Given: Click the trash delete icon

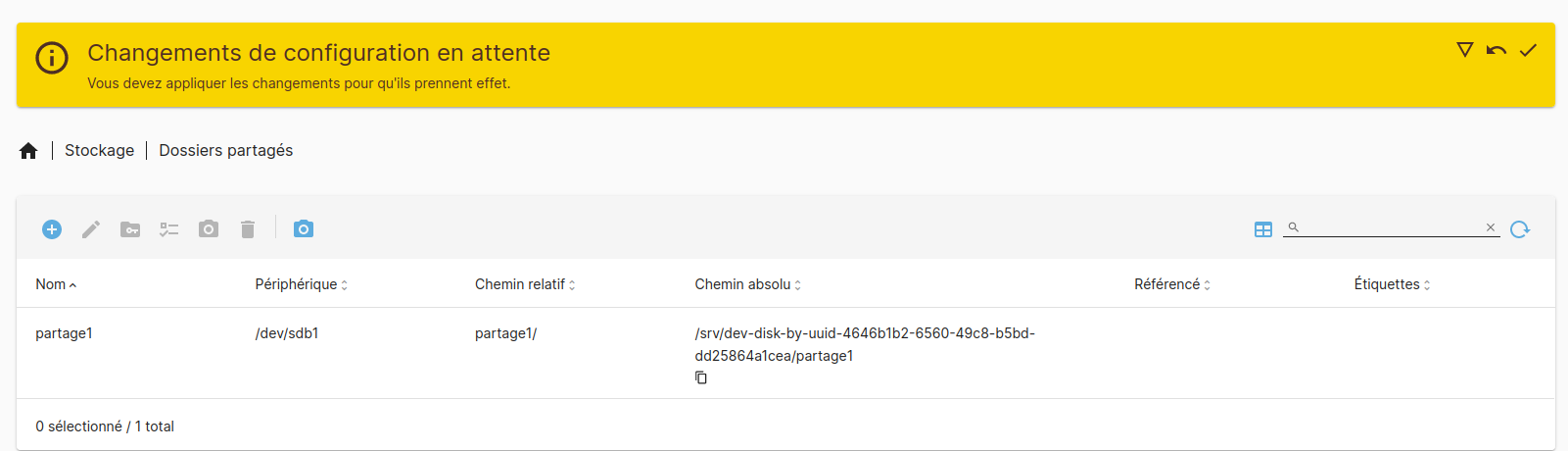Looking at the screenshot, I should 248,229.
